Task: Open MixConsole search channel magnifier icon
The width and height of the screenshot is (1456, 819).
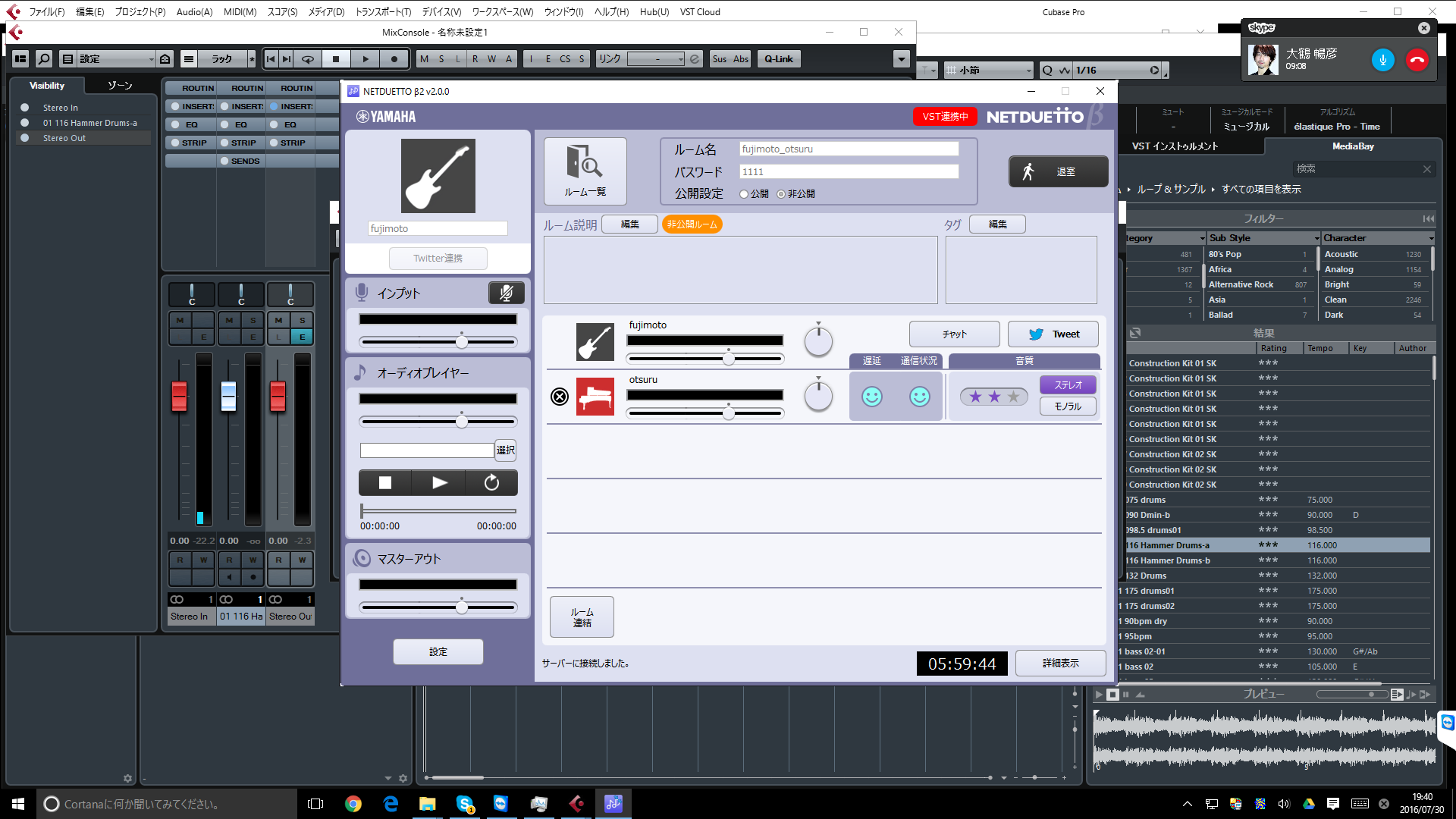Action: pyautogui.click(x=44, y=59)
